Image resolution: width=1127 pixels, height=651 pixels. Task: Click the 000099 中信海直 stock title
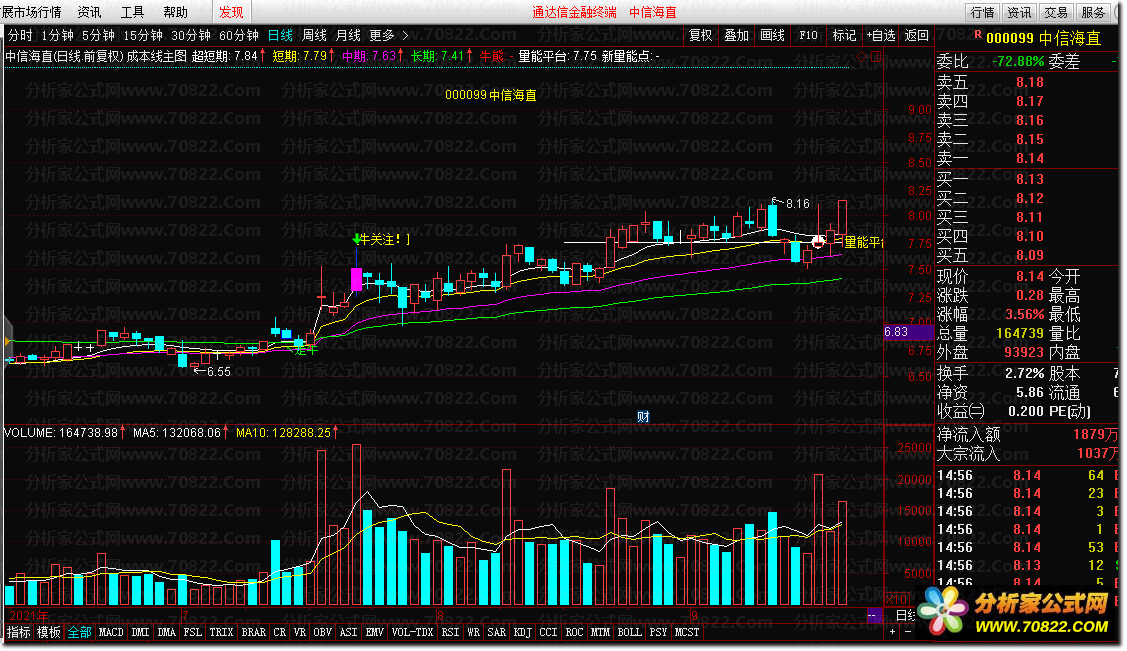(1044, 38)
